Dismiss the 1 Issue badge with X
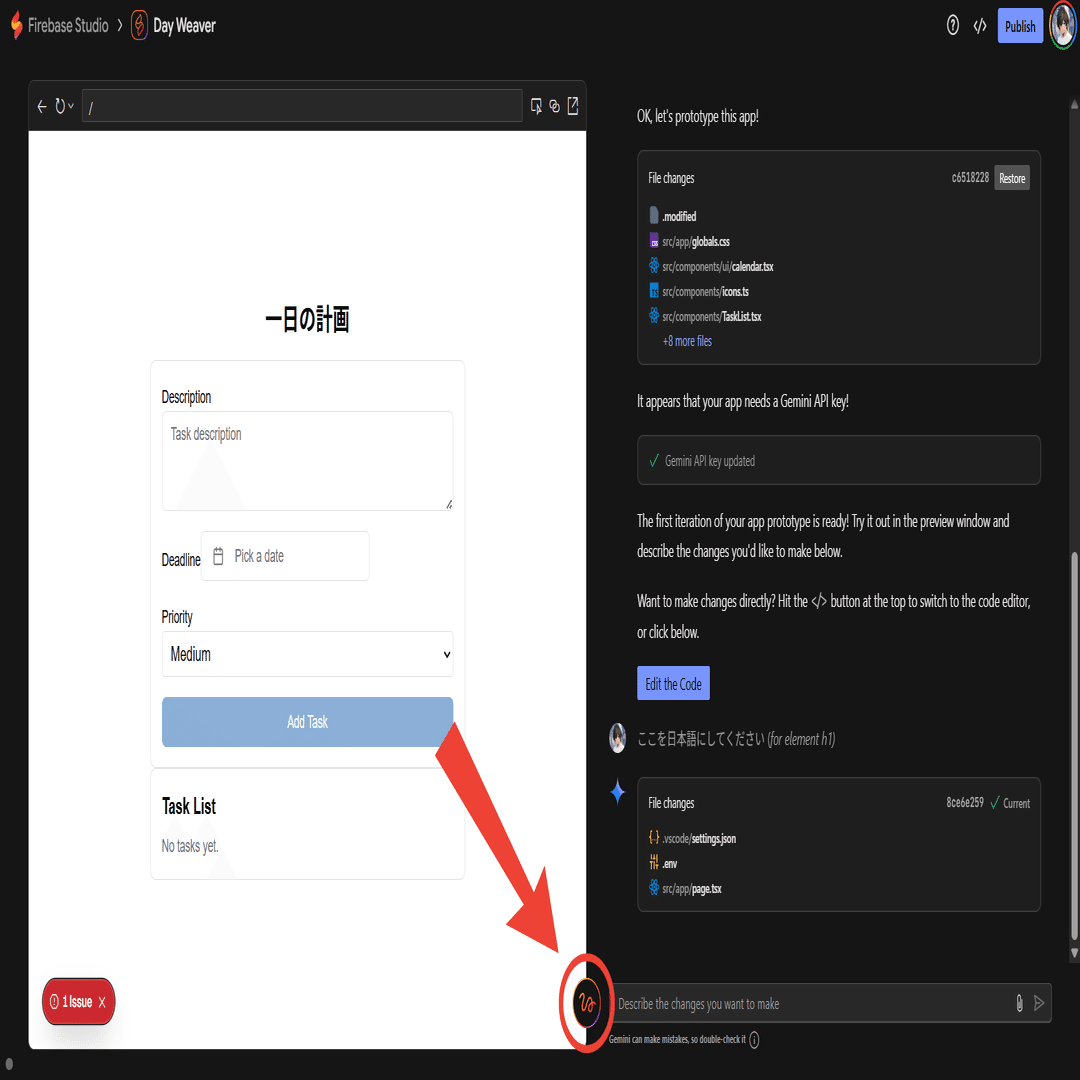 (x=102, y=1002)
